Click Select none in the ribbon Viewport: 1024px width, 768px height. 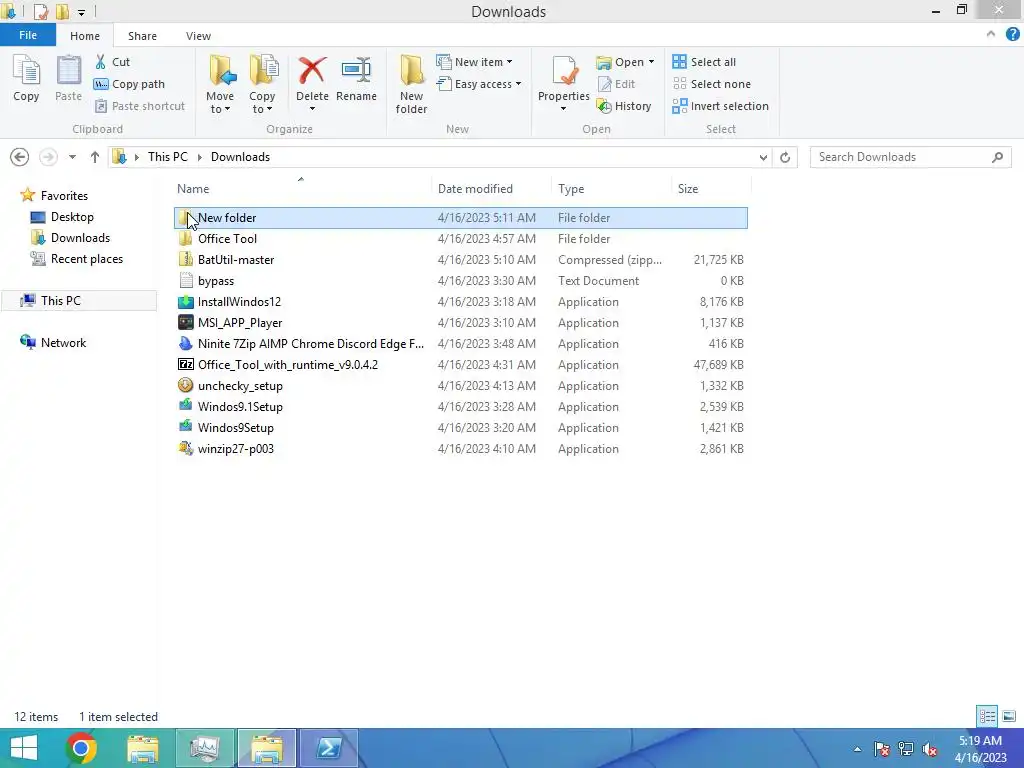(712, 84)
